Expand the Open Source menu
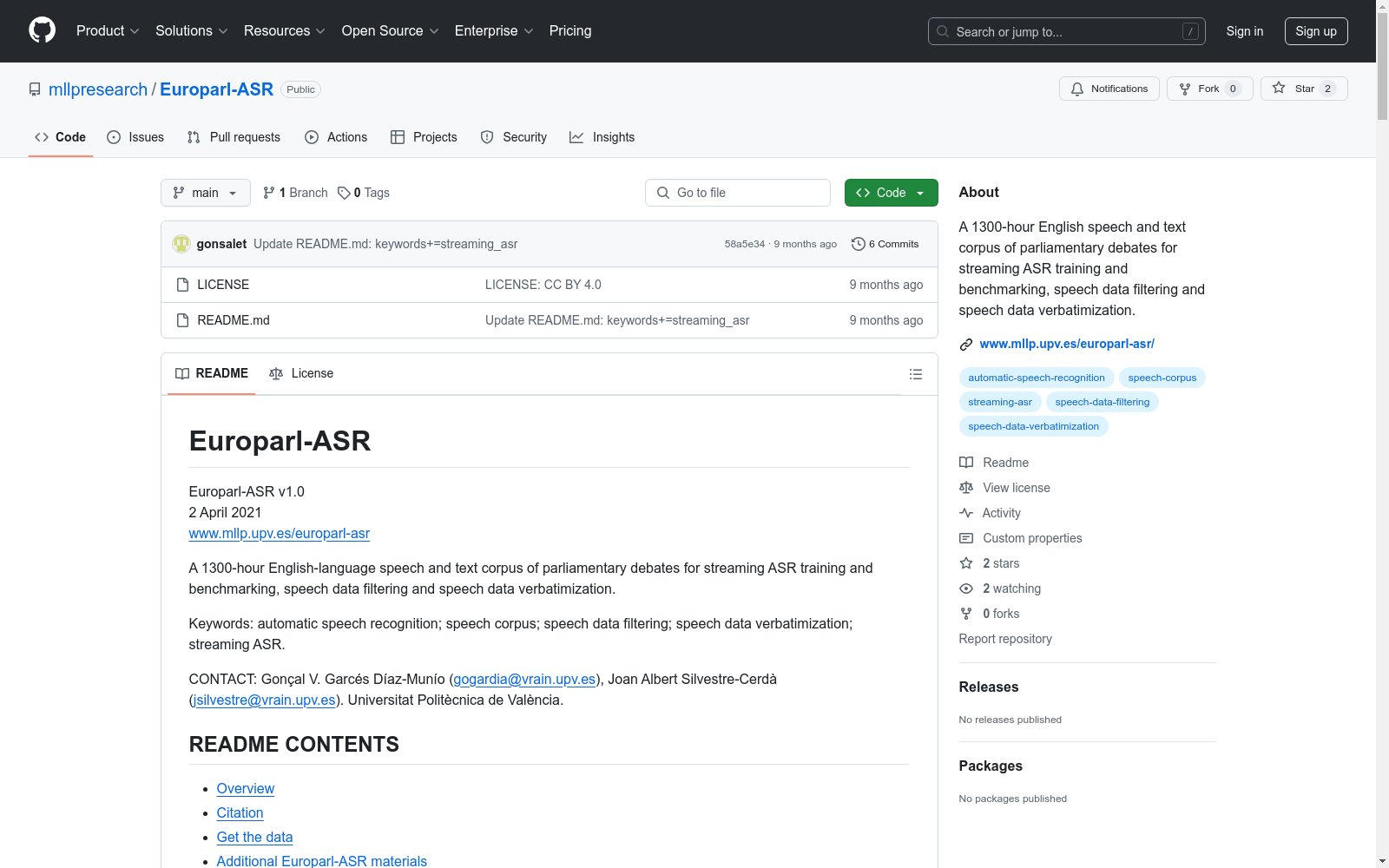The image size is (1389, 868). [391, 31]
